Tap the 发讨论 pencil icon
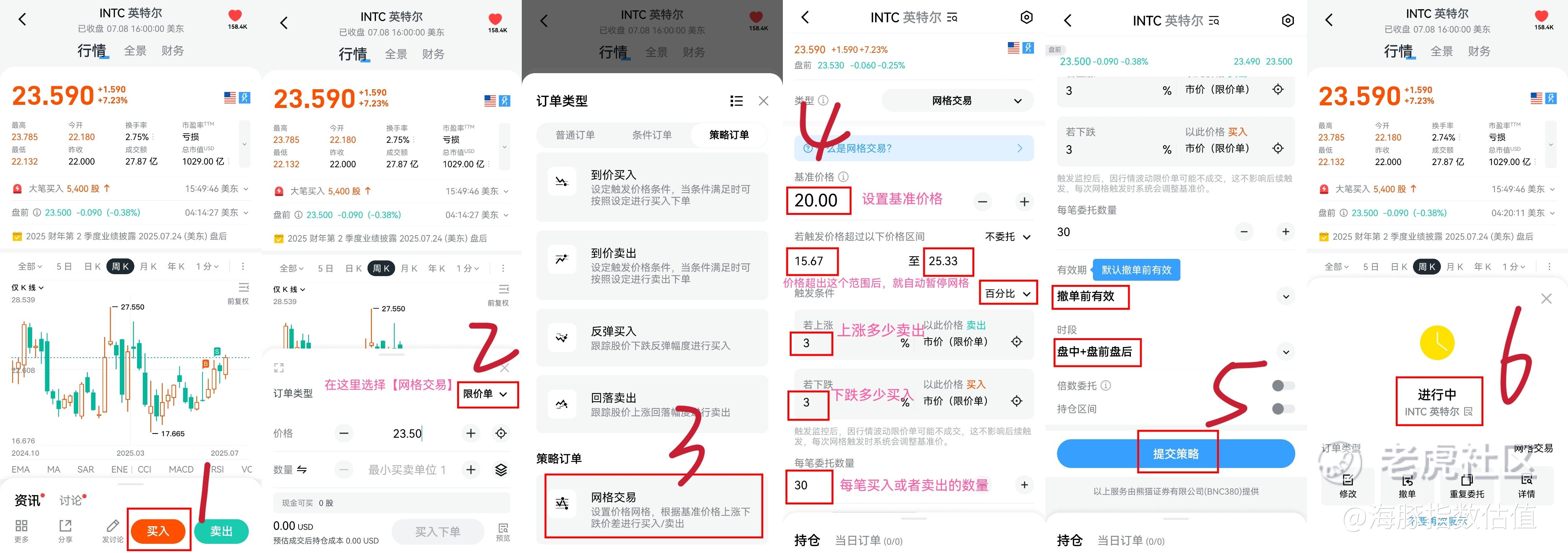 [113, 525]
